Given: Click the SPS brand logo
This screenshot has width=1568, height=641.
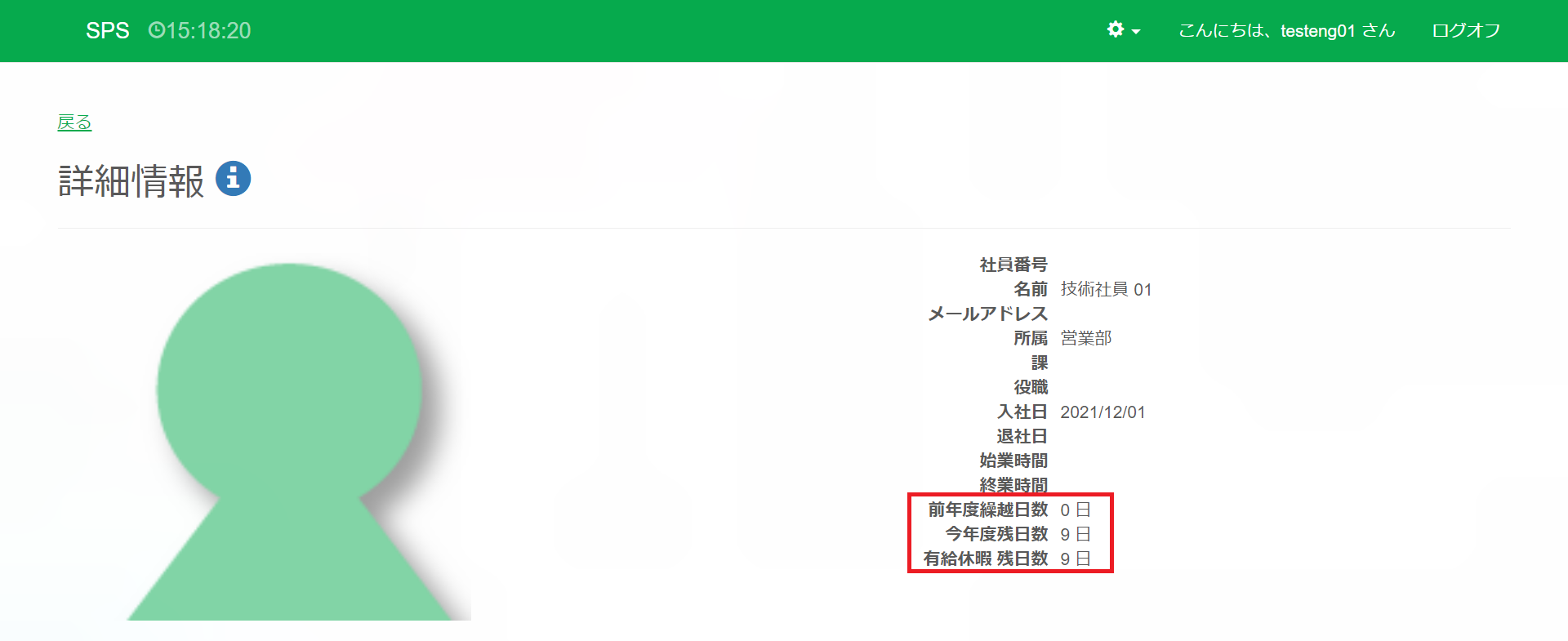Looking at the screenshot, I should click(107, 30).
